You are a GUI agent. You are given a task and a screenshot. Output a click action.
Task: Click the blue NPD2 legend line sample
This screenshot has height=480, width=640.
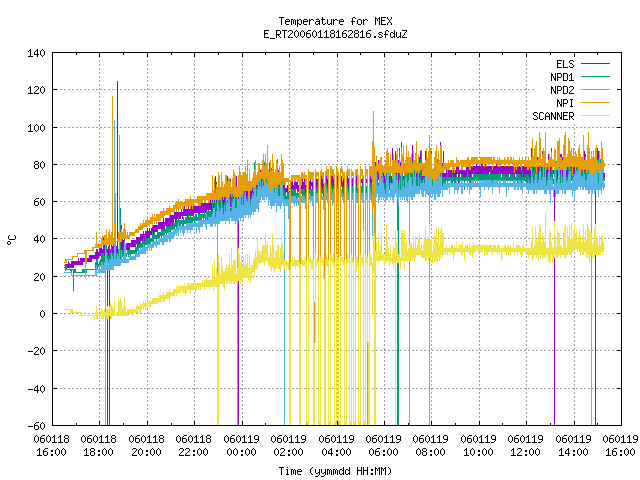595,90
